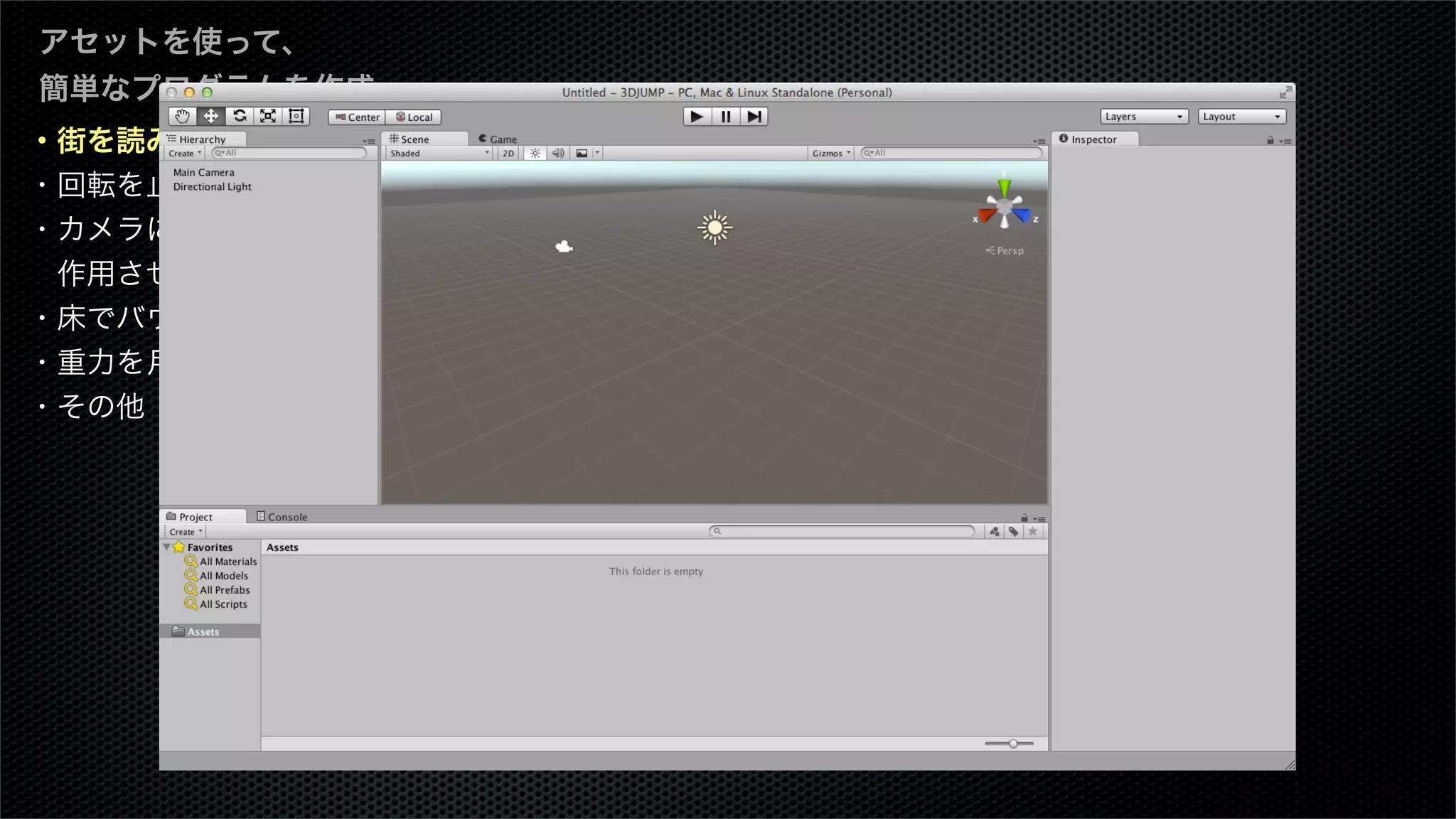
Task: Select the Rotate tool
Action: (240, 117)
